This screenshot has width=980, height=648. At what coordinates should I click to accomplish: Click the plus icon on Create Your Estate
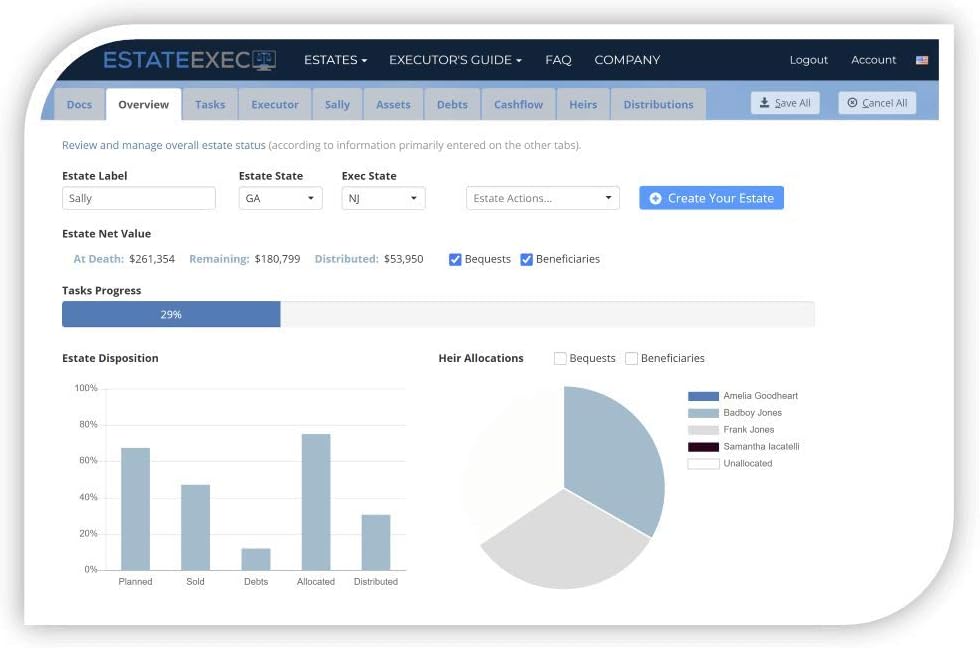tap(656, 198)
